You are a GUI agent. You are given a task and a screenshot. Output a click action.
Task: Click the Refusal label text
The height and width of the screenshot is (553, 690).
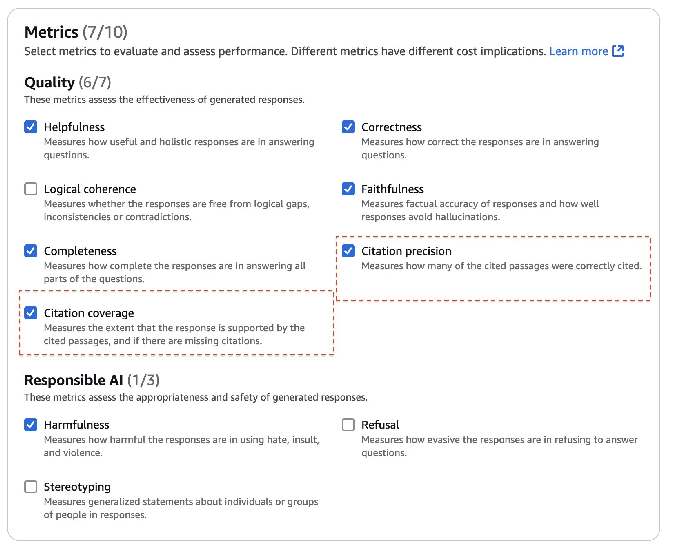click(x=380, y=425)
